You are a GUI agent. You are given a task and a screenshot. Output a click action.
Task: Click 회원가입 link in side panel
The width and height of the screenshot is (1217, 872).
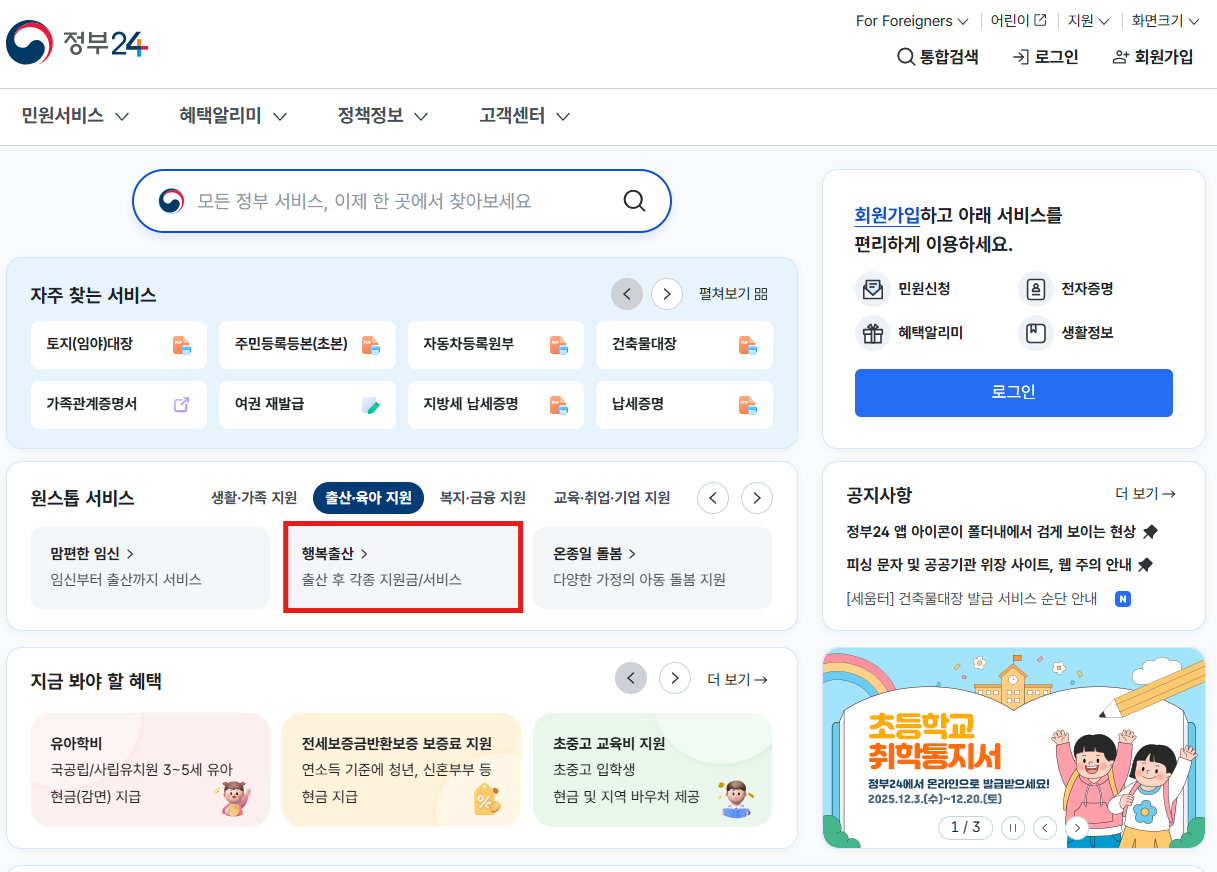886,215
